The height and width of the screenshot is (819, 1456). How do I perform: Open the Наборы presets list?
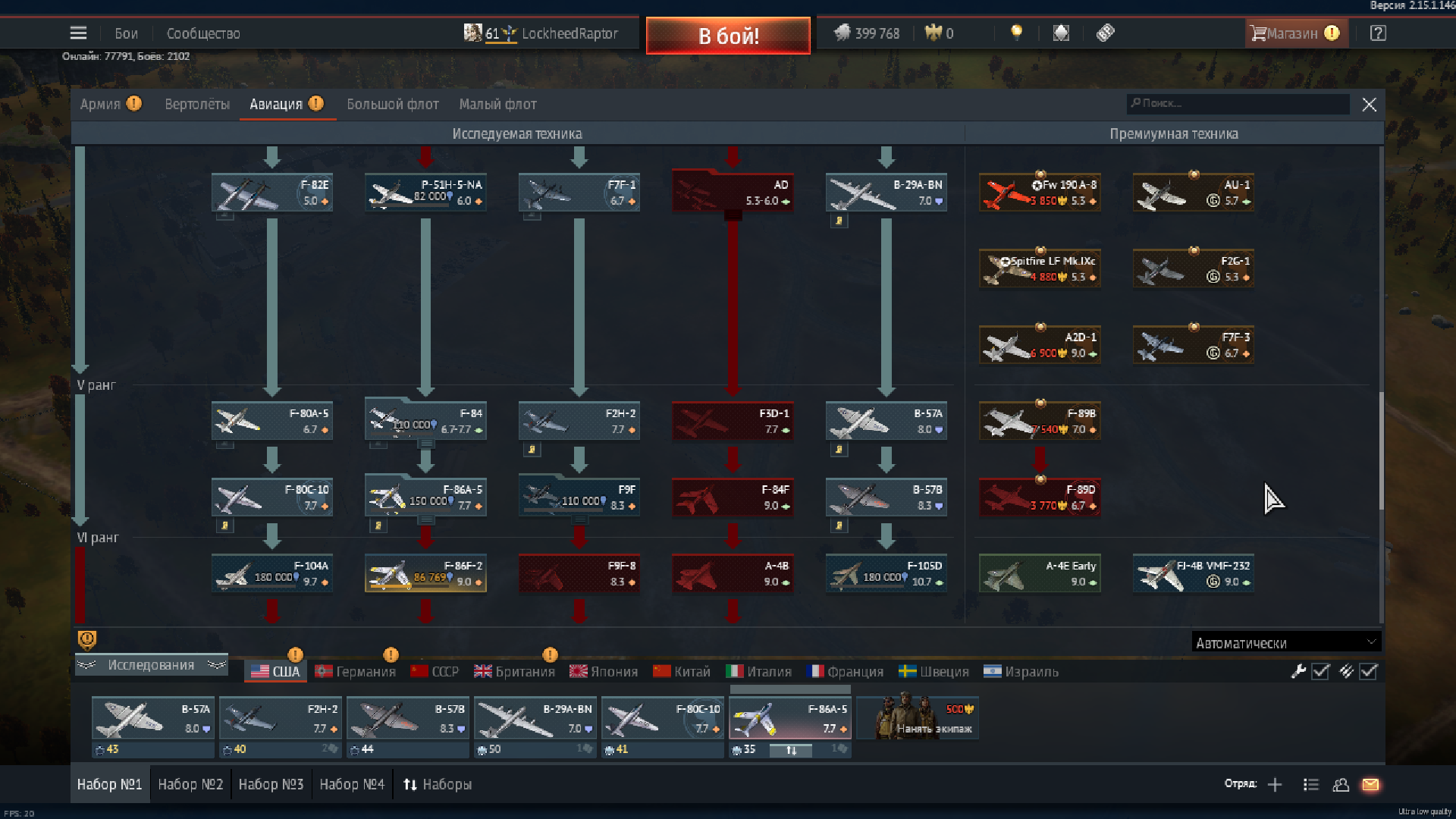point(437,784)
